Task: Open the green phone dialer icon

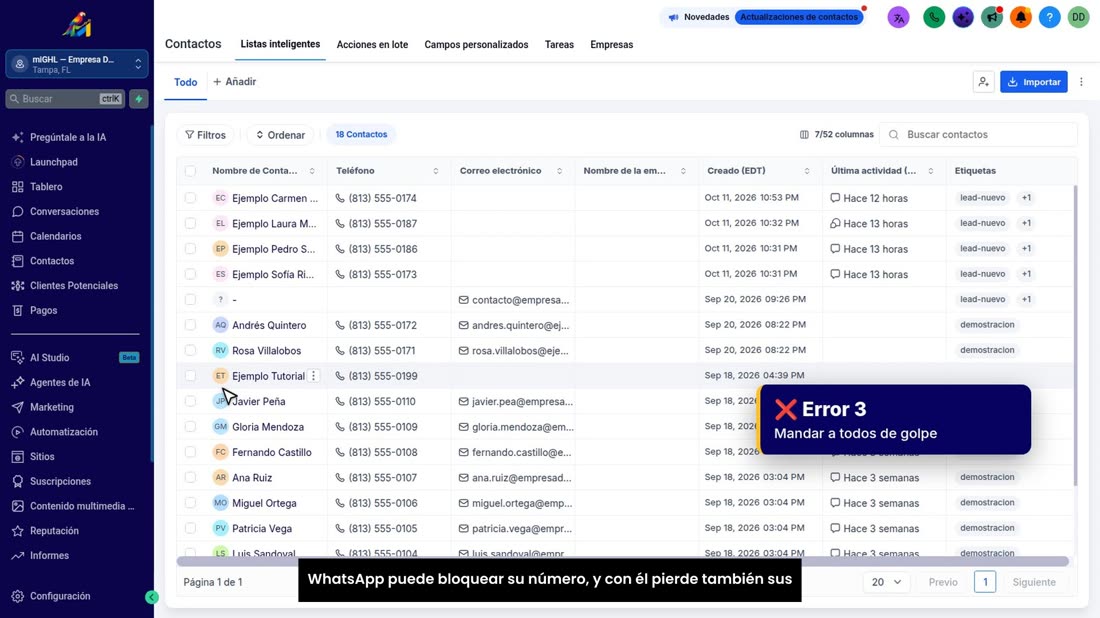Action: [x=934, y=18]
